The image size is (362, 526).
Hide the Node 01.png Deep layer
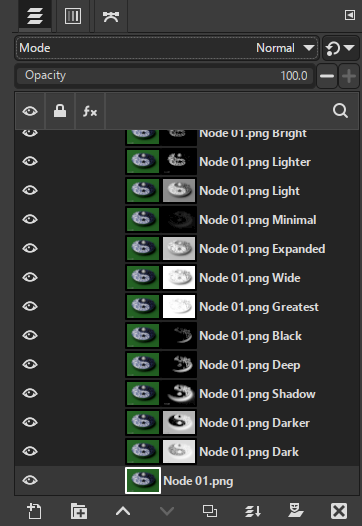click(30, 364)
